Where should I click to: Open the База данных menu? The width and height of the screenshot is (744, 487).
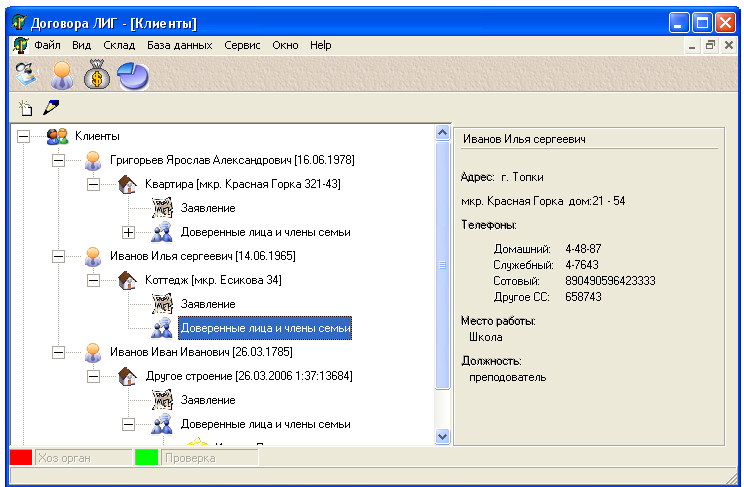click(180, 46)
